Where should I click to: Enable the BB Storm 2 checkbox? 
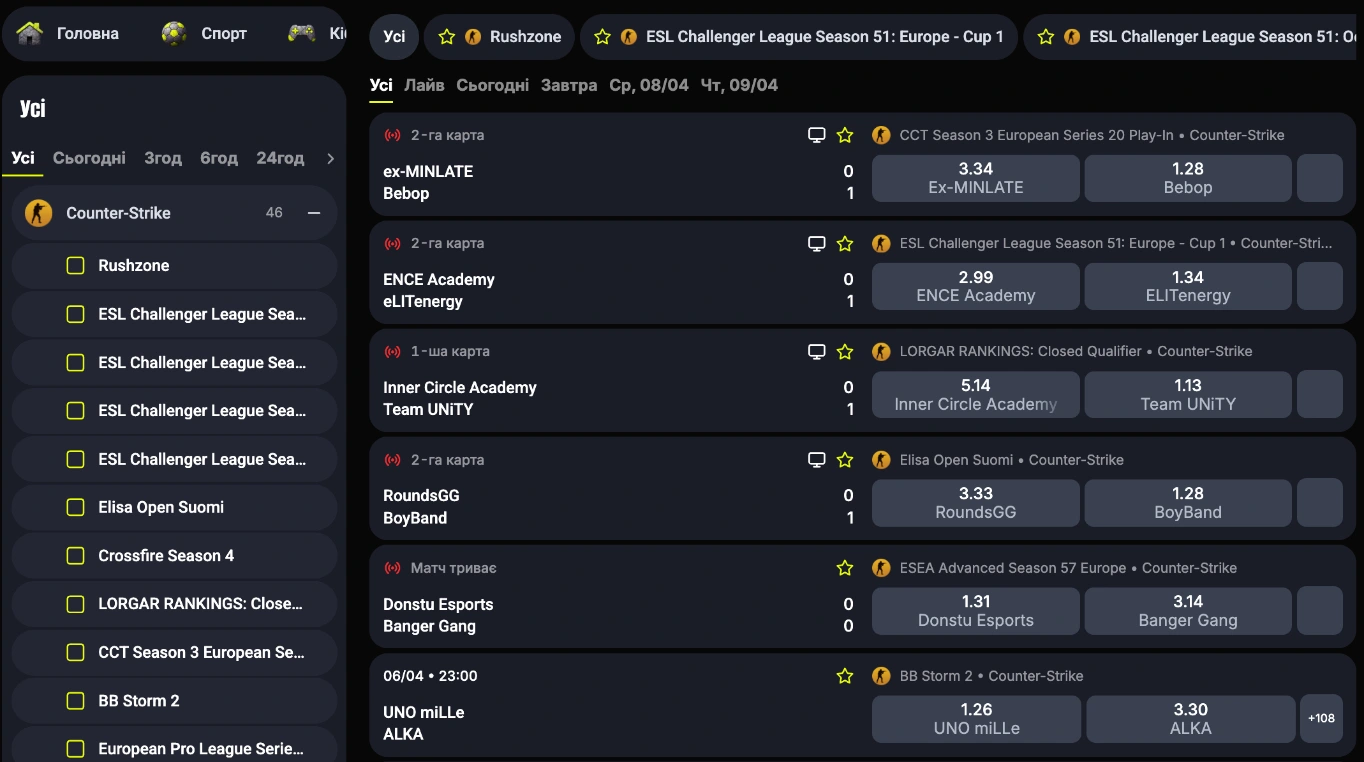(75, 701)
